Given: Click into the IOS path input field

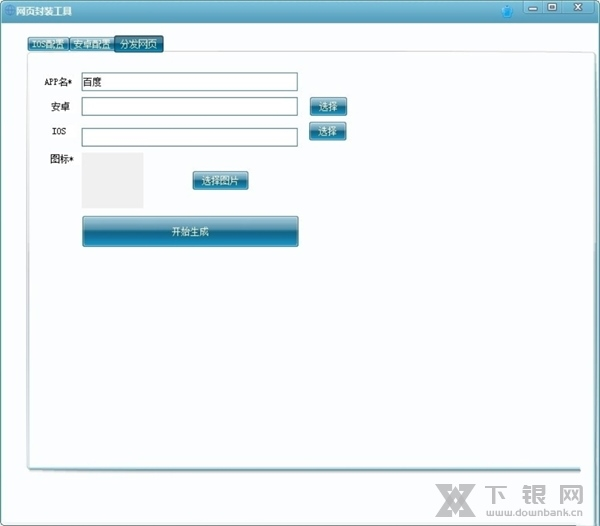Looking at the screenshot, I should [189, 137].
